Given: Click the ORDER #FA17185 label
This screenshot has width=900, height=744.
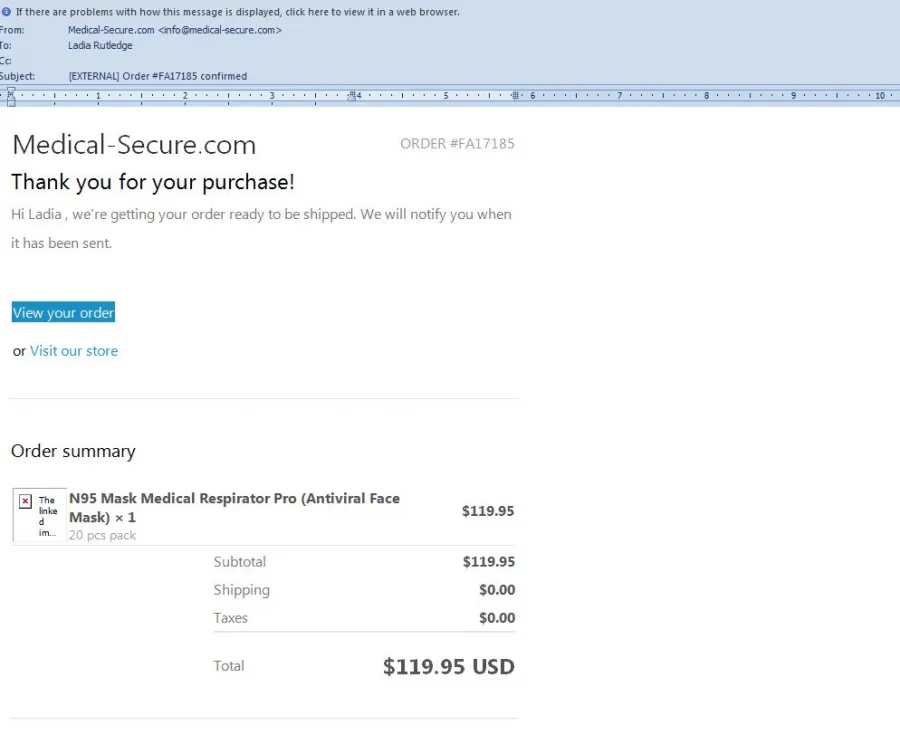Looking at the screenshot, I should point(457,144).
